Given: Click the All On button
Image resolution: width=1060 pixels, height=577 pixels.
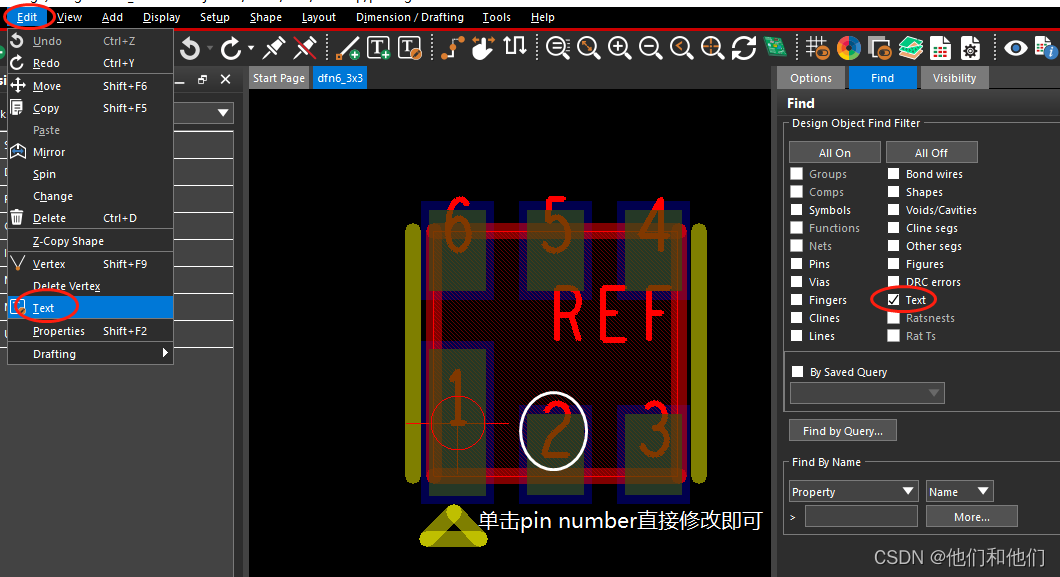Looking at the screenshot, I should tap(835, 152).
